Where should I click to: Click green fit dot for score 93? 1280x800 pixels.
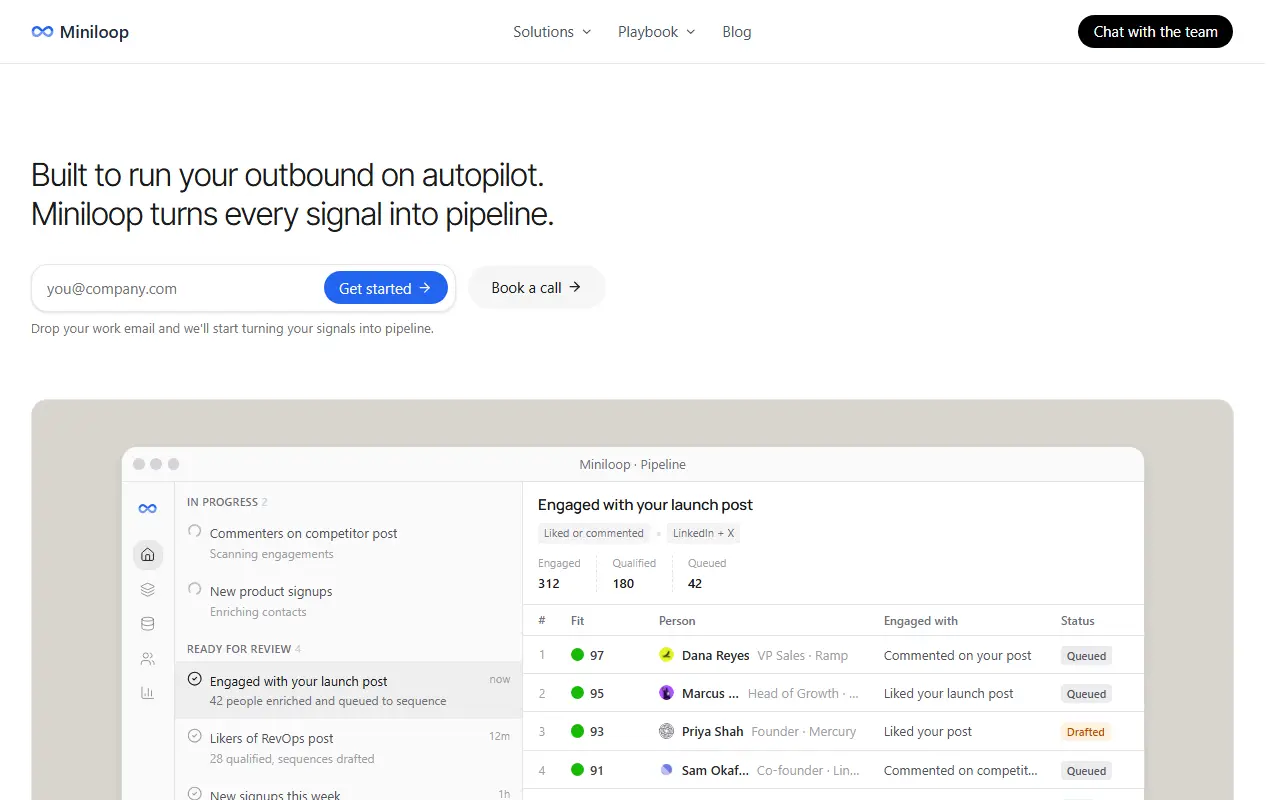pyautogui.click(x=577, y=731)
